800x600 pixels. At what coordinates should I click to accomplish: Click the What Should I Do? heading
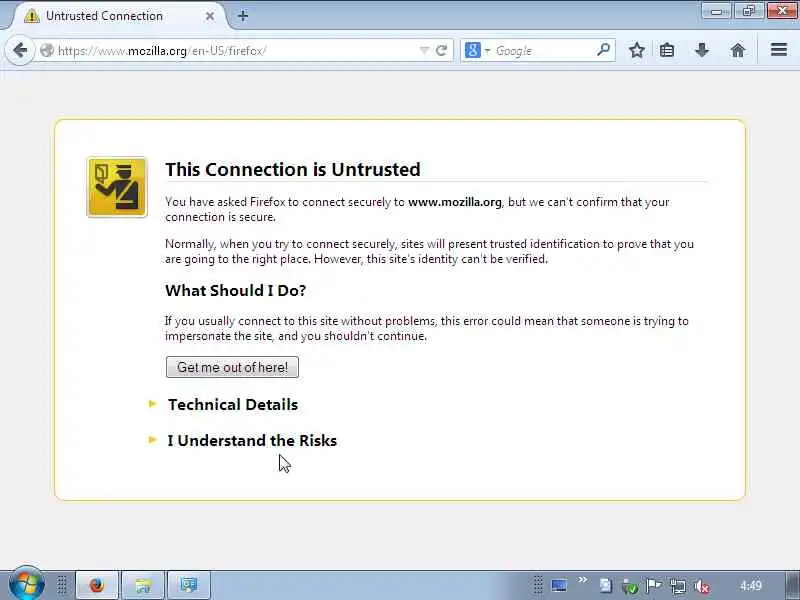[235, 290]
